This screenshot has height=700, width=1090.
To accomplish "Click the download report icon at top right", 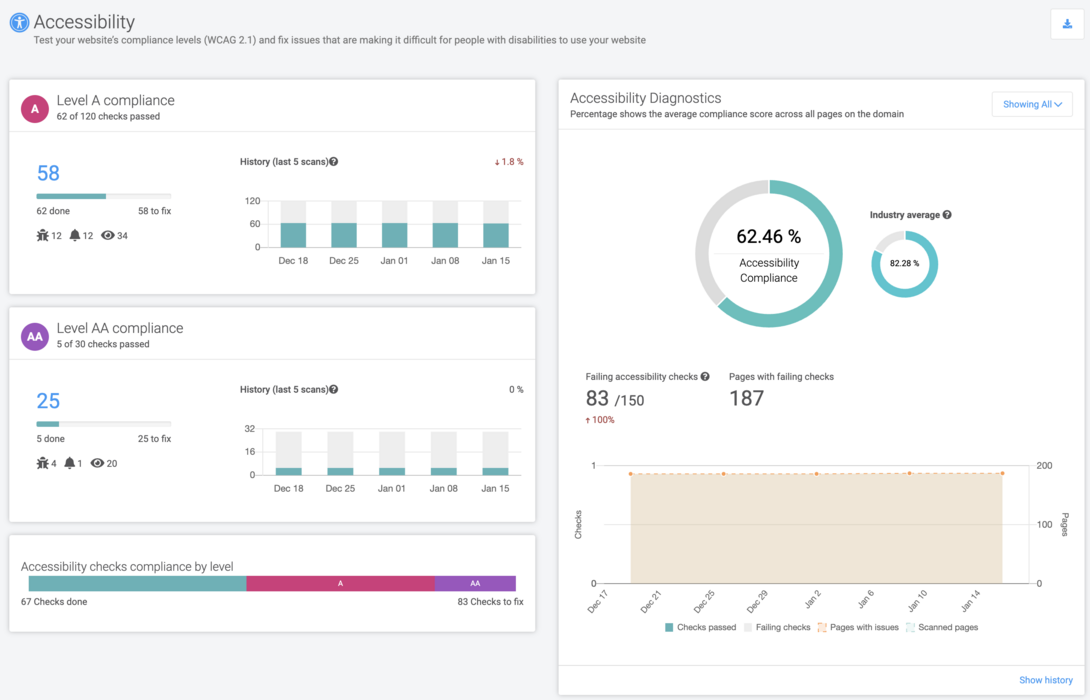I will click(x=1065, y=23).
